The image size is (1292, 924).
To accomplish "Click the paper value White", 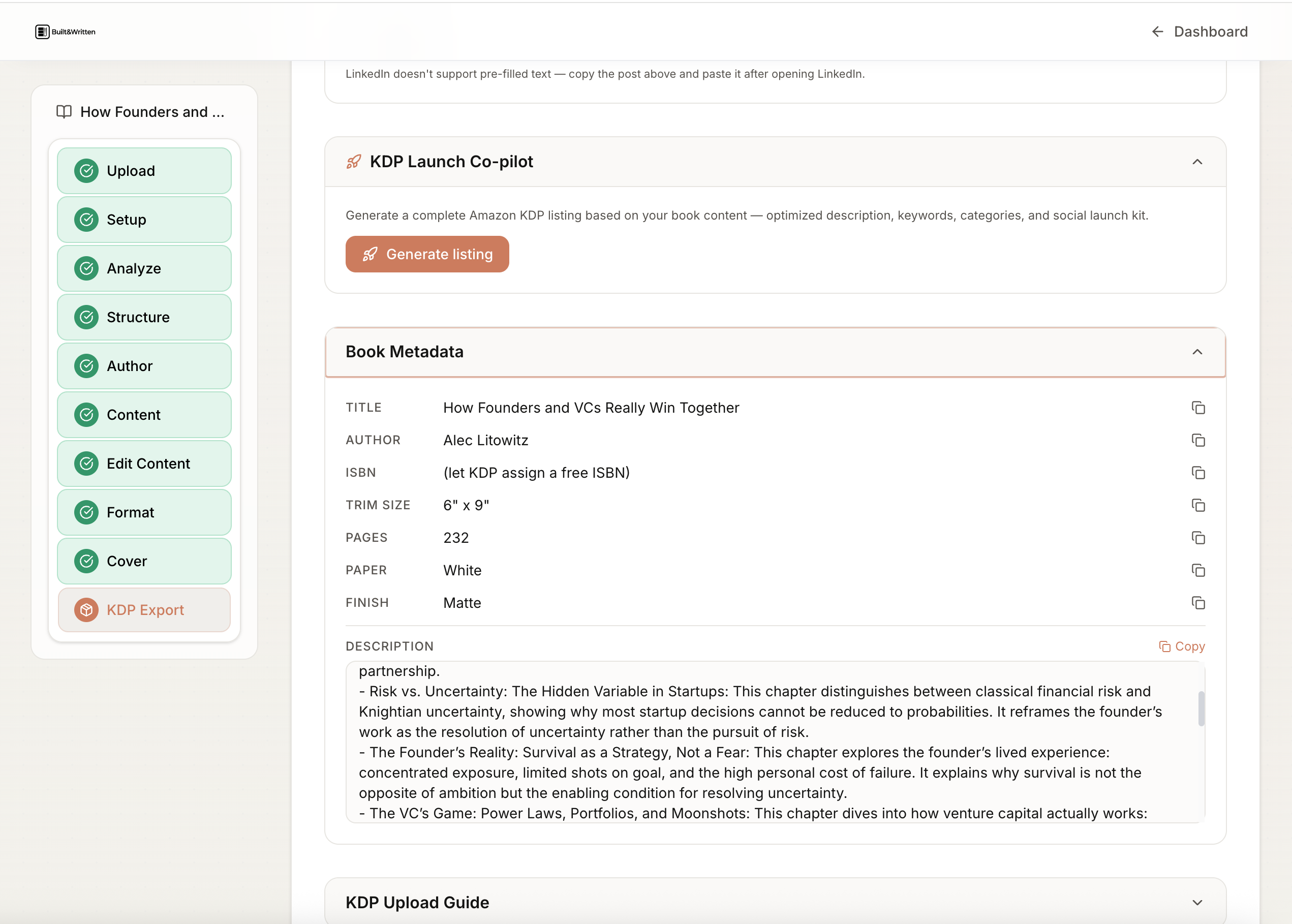I will point(462,570).
